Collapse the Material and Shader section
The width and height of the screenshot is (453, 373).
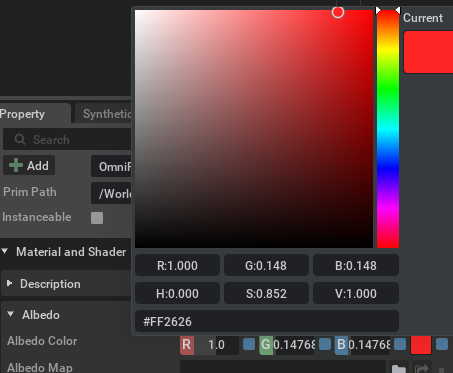[x=5, y=251]
